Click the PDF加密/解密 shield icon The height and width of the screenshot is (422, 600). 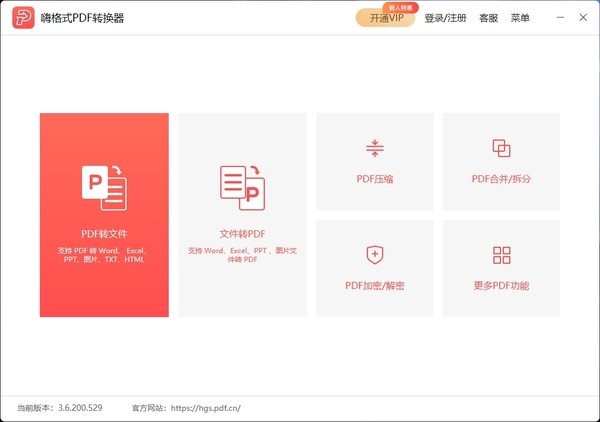tap(375, 255)
